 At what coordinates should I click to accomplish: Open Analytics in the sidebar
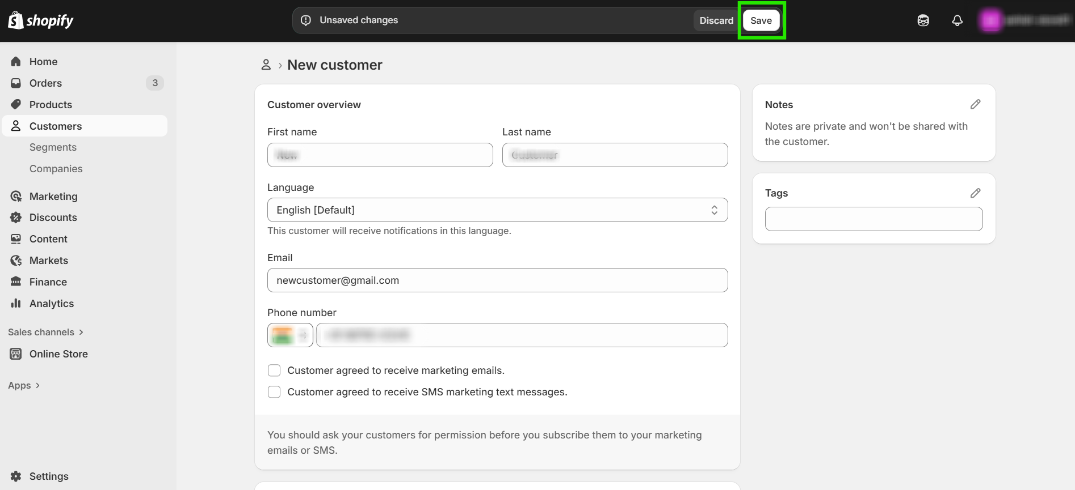(x=51, y=303)
